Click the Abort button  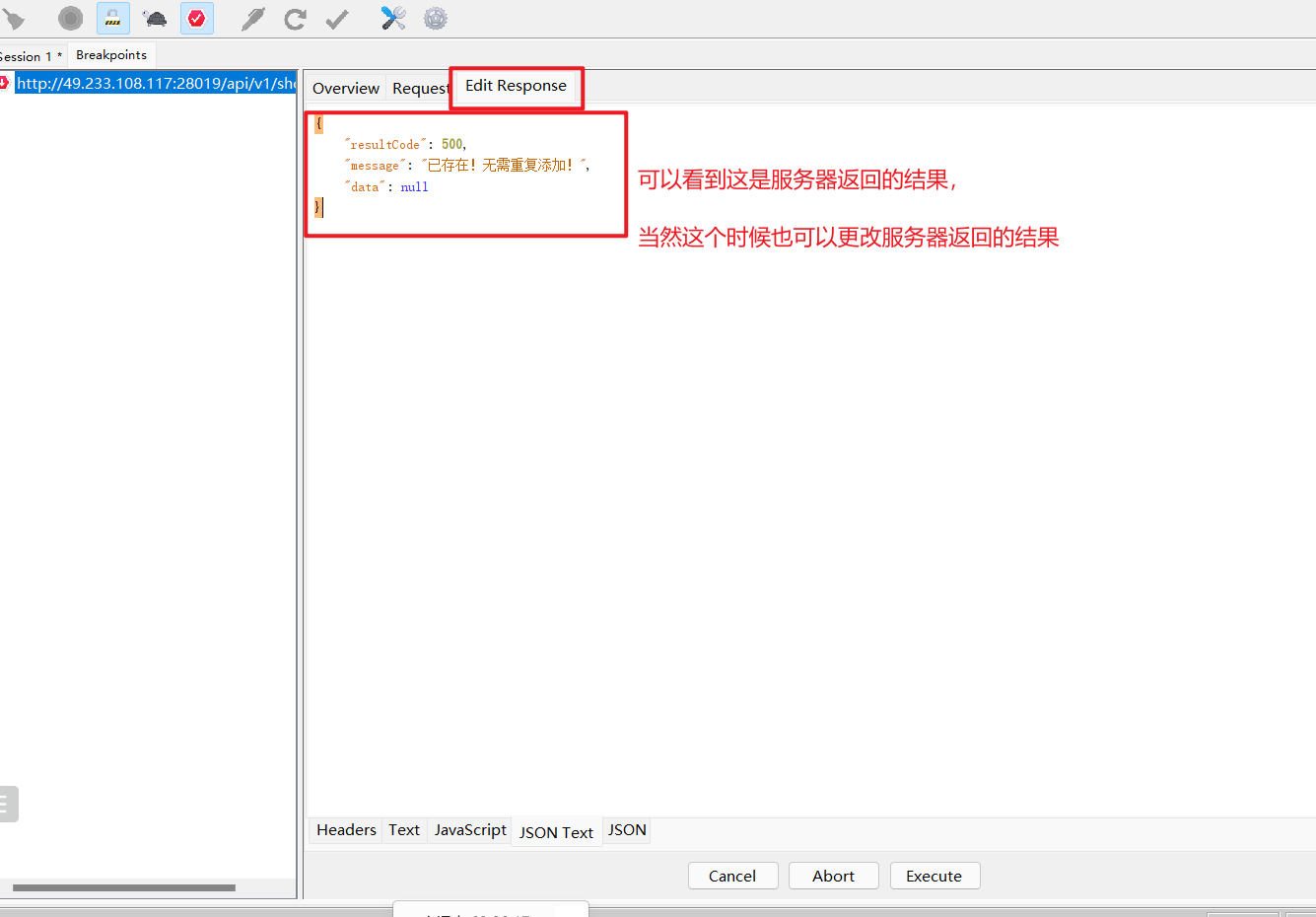coord(833,876)
